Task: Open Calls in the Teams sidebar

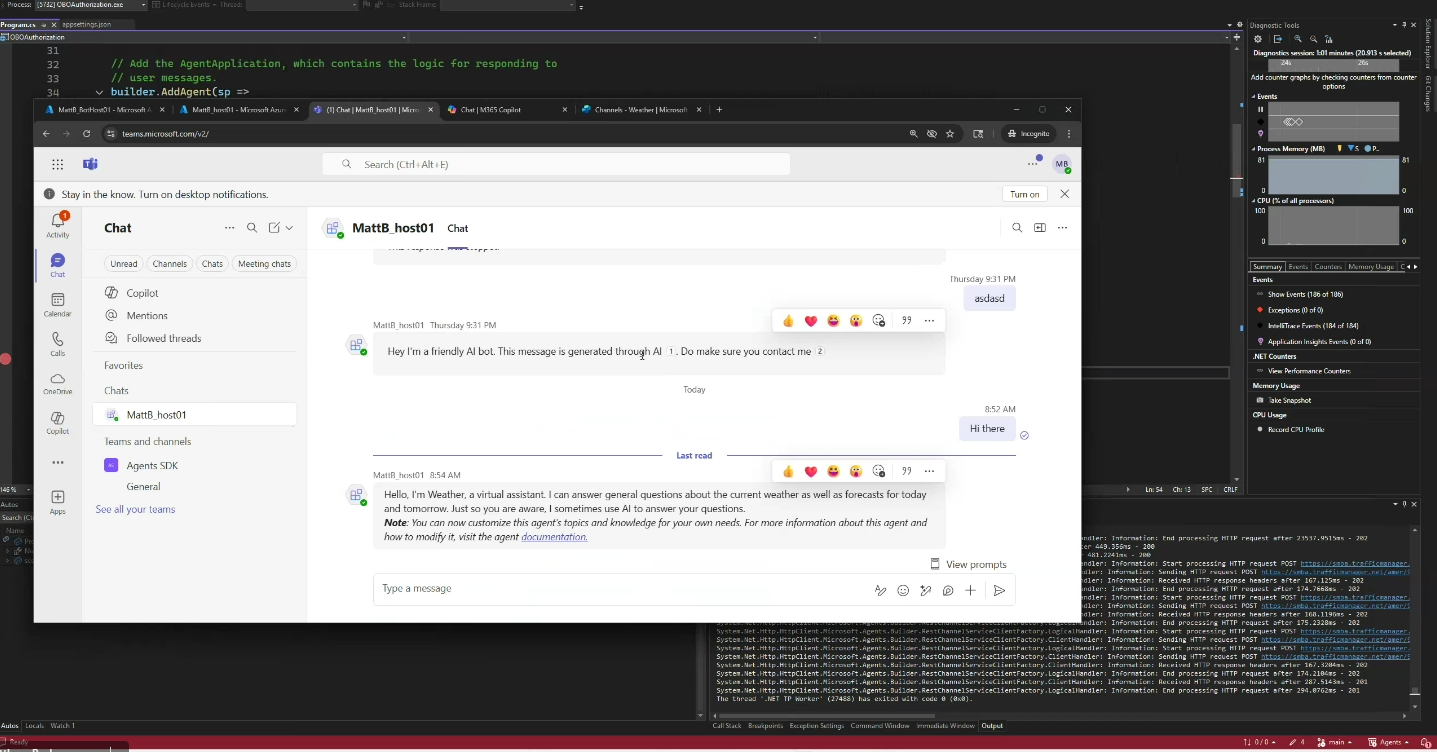Action: pyautogui.click(x=58, y=344)
